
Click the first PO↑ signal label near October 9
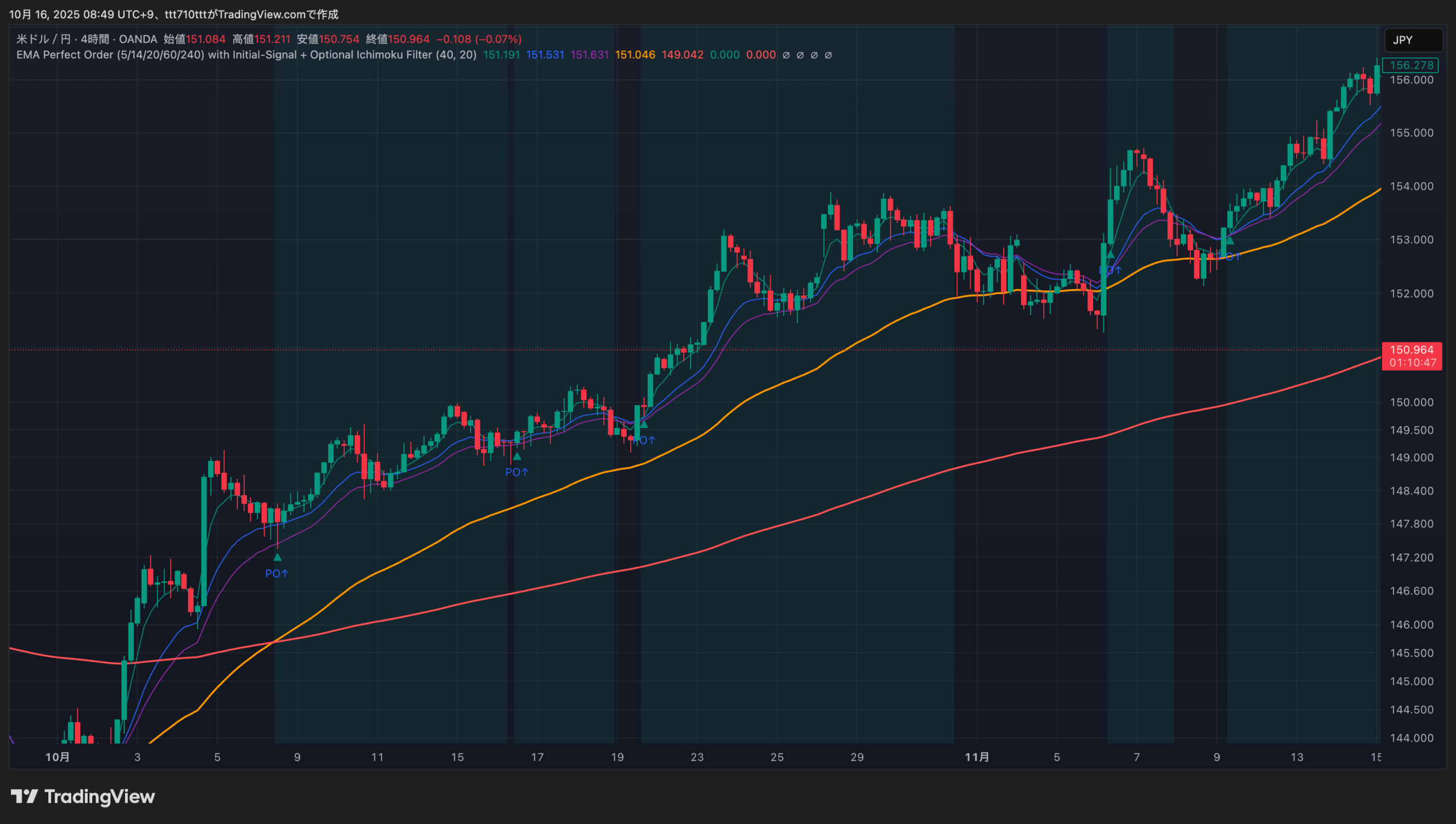coord(276,574)
